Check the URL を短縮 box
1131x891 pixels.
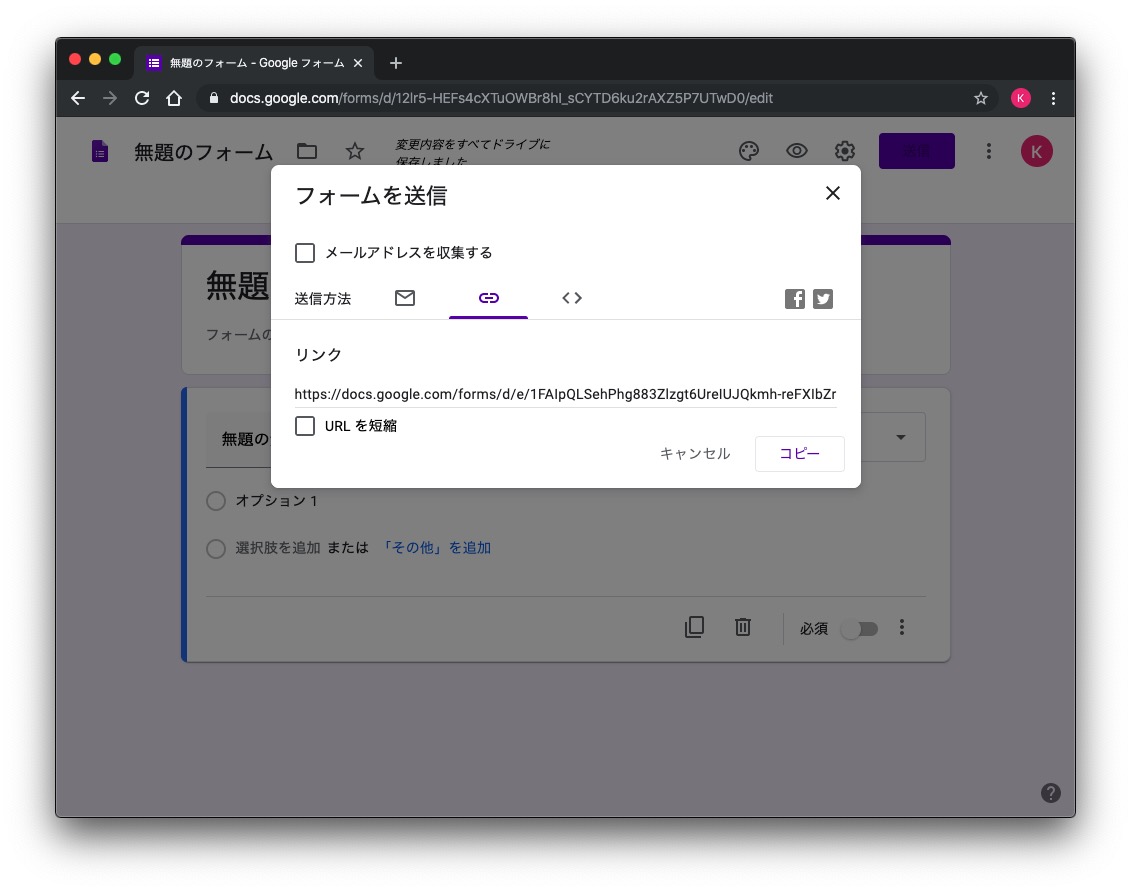pyautogui.click(x=305, y=426)
